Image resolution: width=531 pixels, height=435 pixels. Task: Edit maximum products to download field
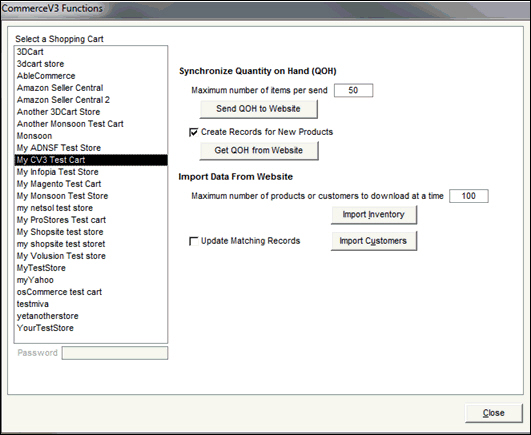coord(469,196)
